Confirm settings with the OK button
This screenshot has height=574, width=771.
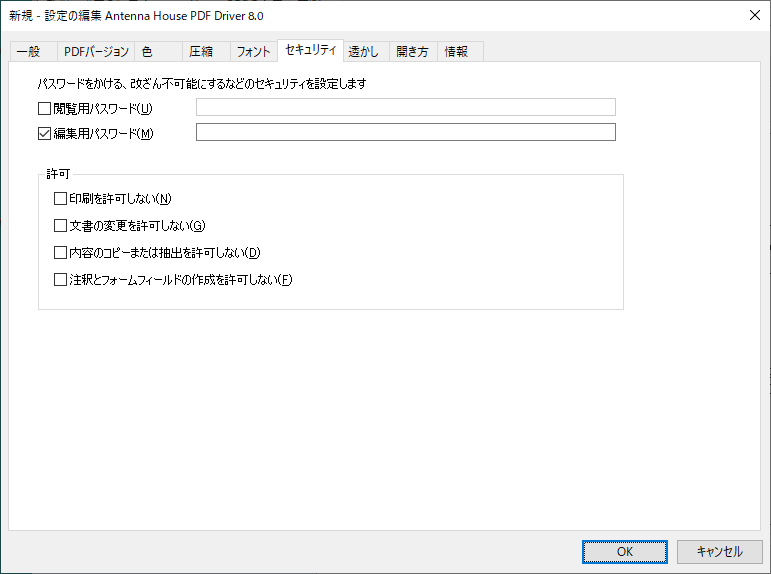pos(625,552)
